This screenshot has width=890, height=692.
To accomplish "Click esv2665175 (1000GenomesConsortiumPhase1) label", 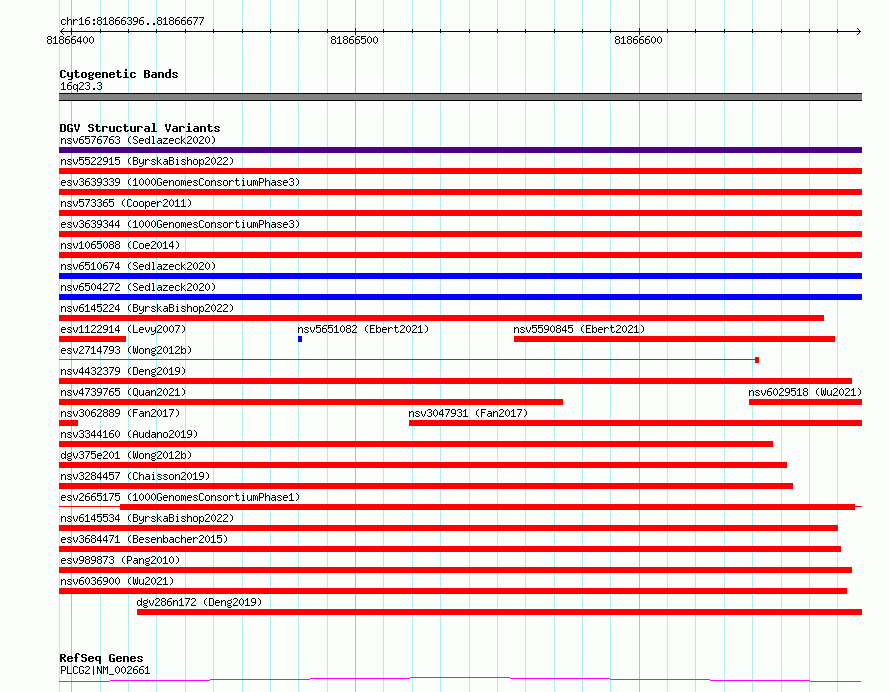I will click(180, 497).
